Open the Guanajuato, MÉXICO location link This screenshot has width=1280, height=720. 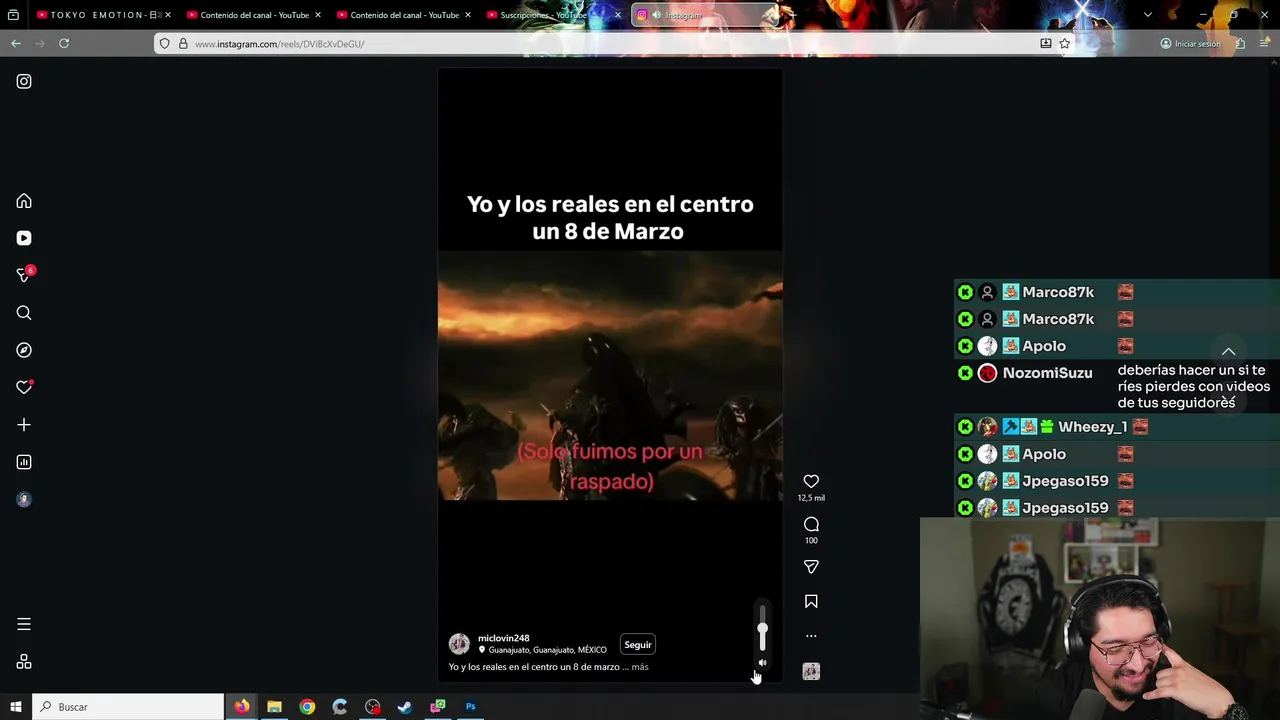point(547,650)
